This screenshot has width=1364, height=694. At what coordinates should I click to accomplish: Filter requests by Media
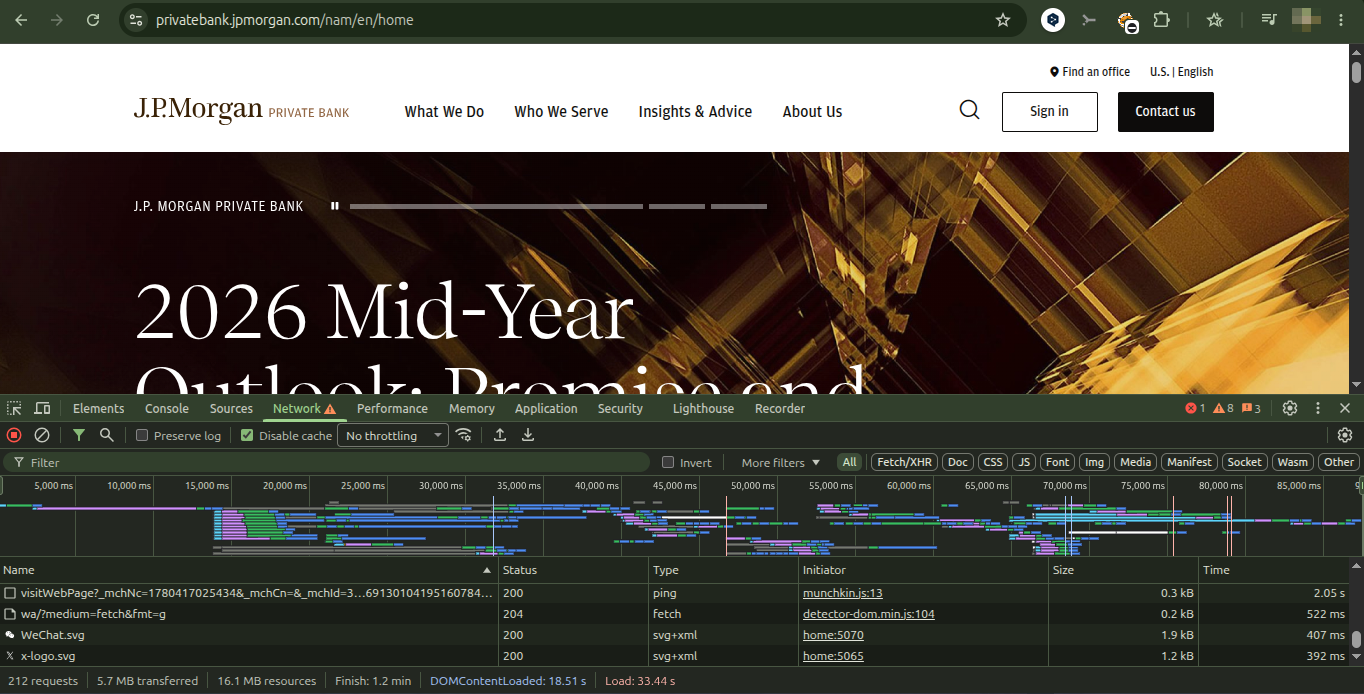click(x=1136, y=462)
